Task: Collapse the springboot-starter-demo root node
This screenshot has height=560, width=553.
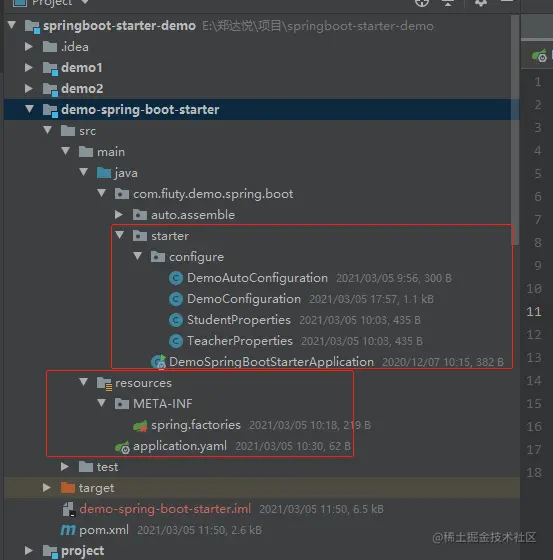Action: [12, 25]
